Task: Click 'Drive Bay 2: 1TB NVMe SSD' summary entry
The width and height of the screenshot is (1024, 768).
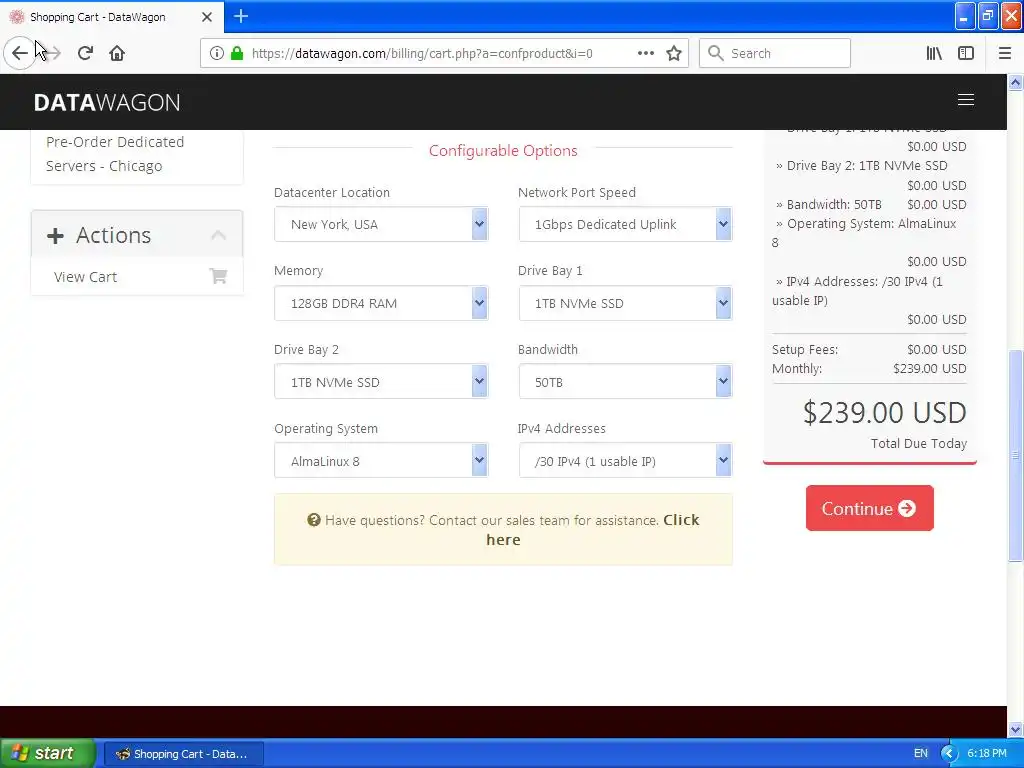Action: (x=861, y=166)
